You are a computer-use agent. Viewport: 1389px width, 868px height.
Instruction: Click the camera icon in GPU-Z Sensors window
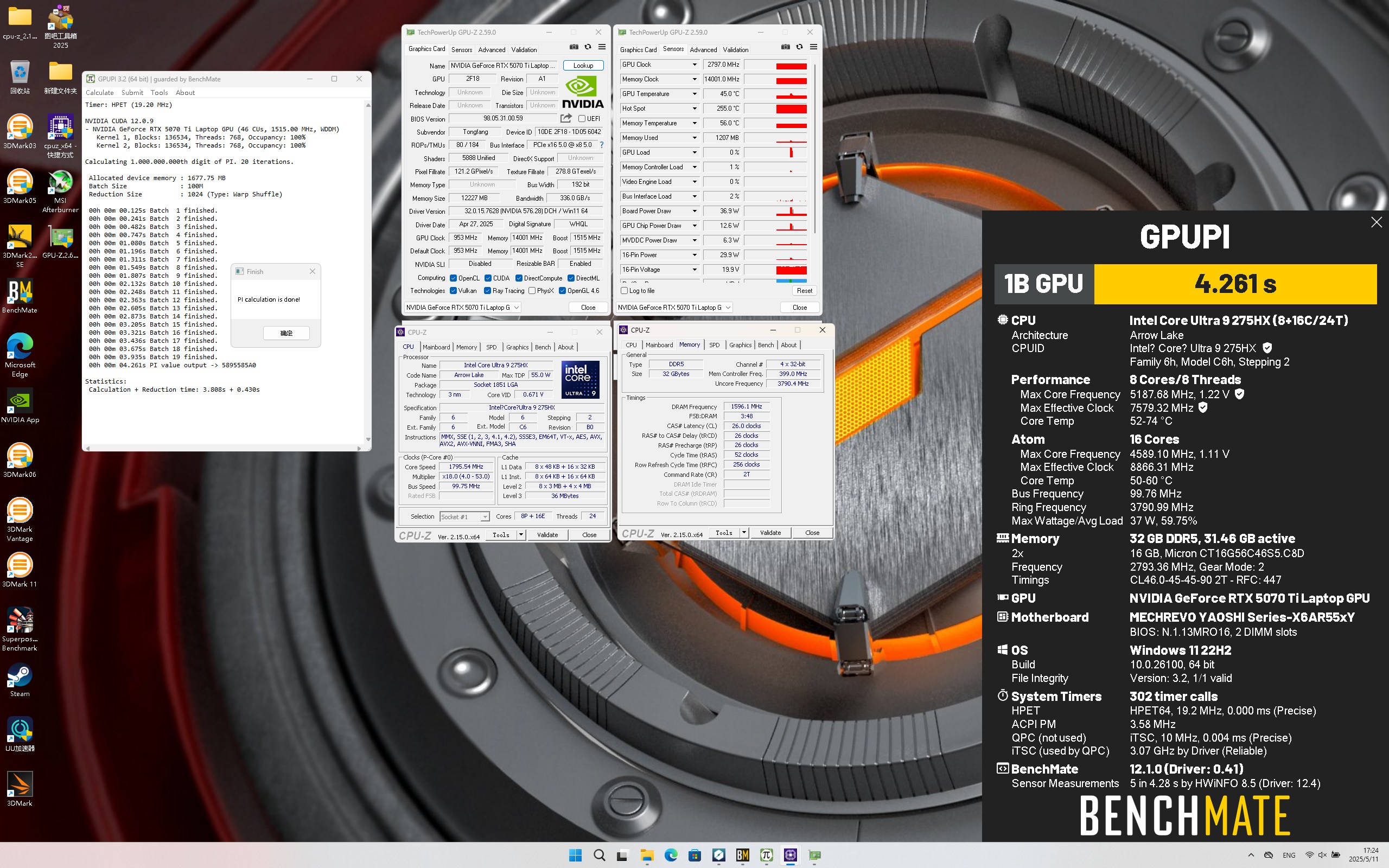tap(785, 47)
